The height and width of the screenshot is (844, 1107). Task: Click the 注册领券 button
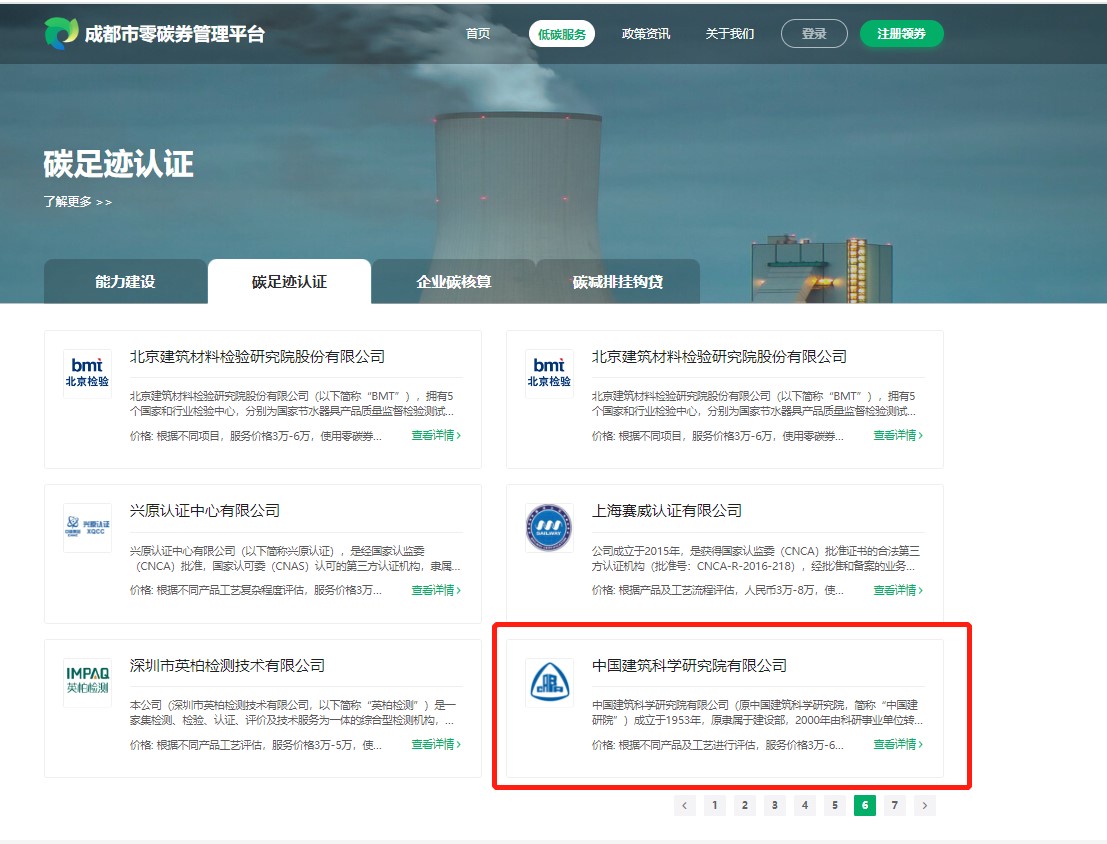point(901,34)
